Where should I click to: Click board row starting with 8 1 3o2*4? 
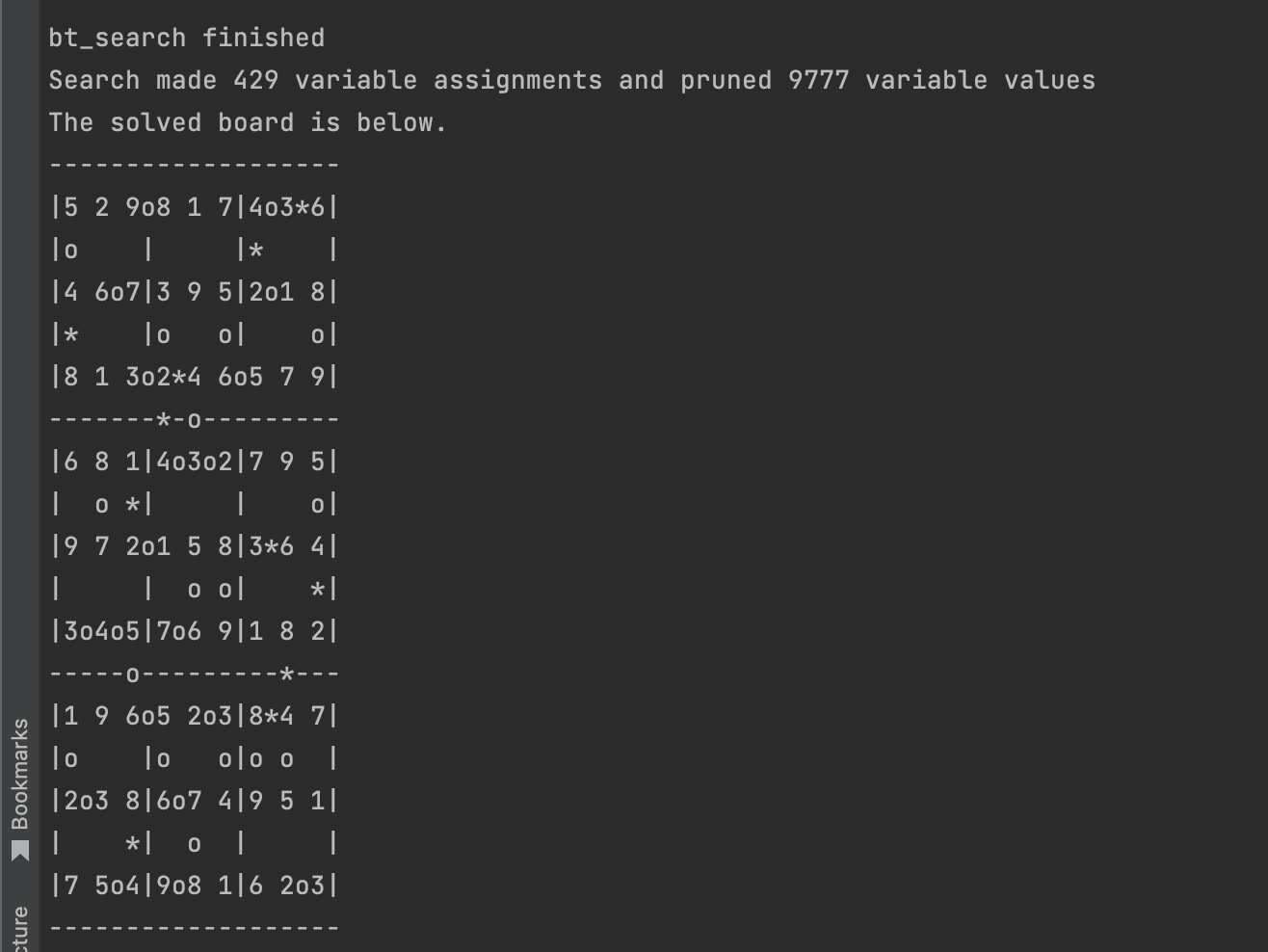tap(194, 377)
